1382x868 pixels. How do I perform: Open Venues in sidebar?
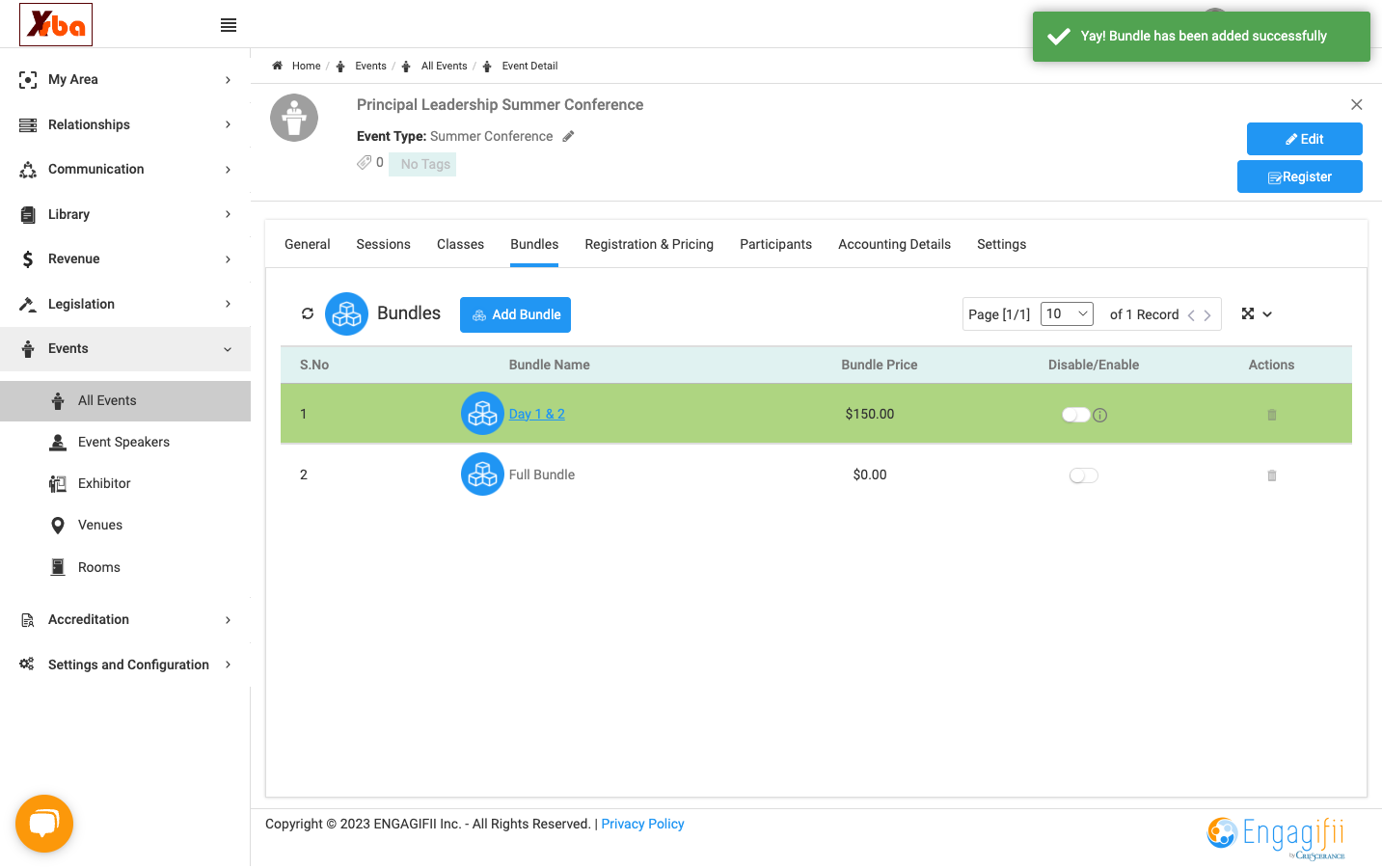click(x=100, y=525)
